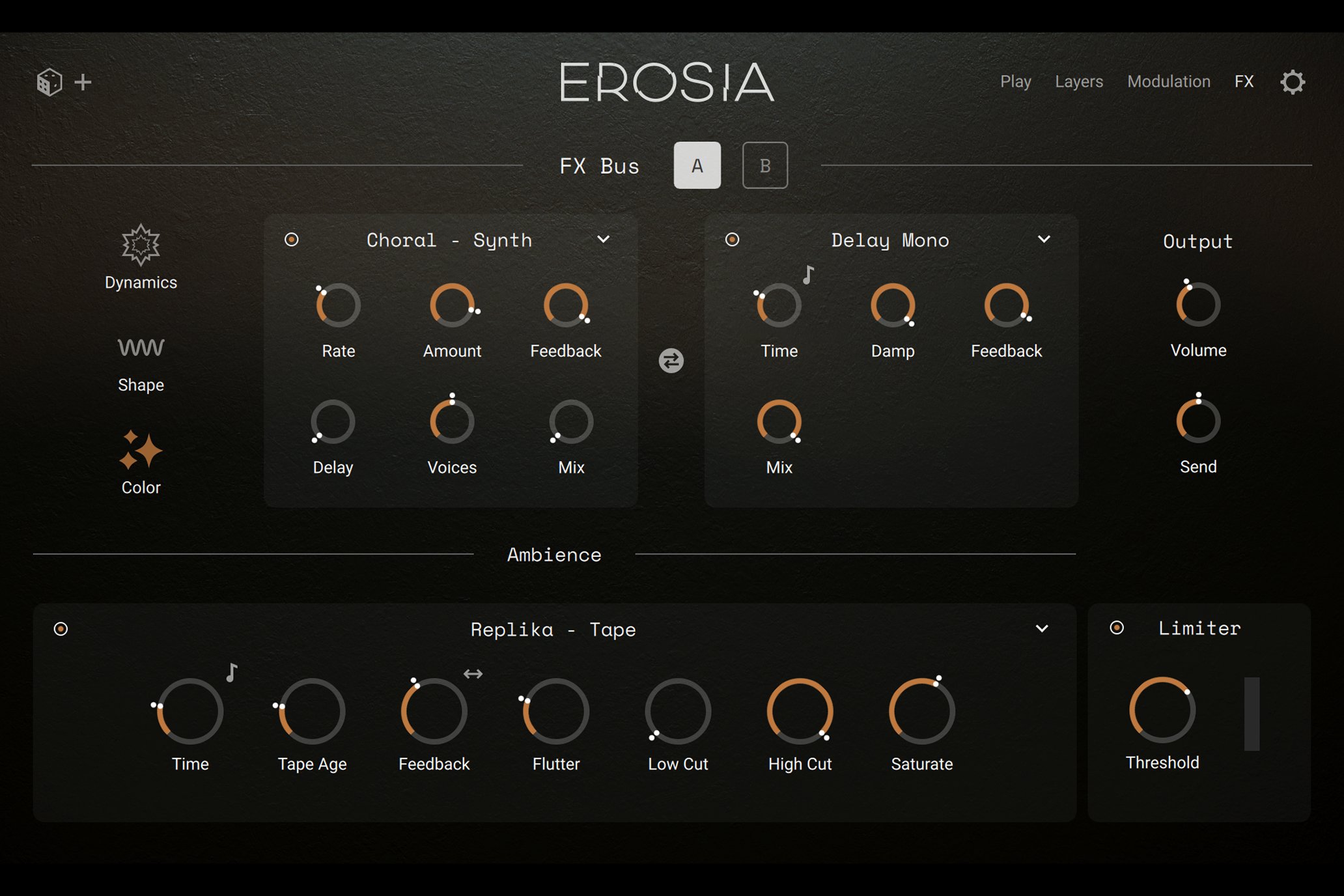The image size is (1344, 896).
Task: Click the Low Cut knob
Action: [678, 711]
